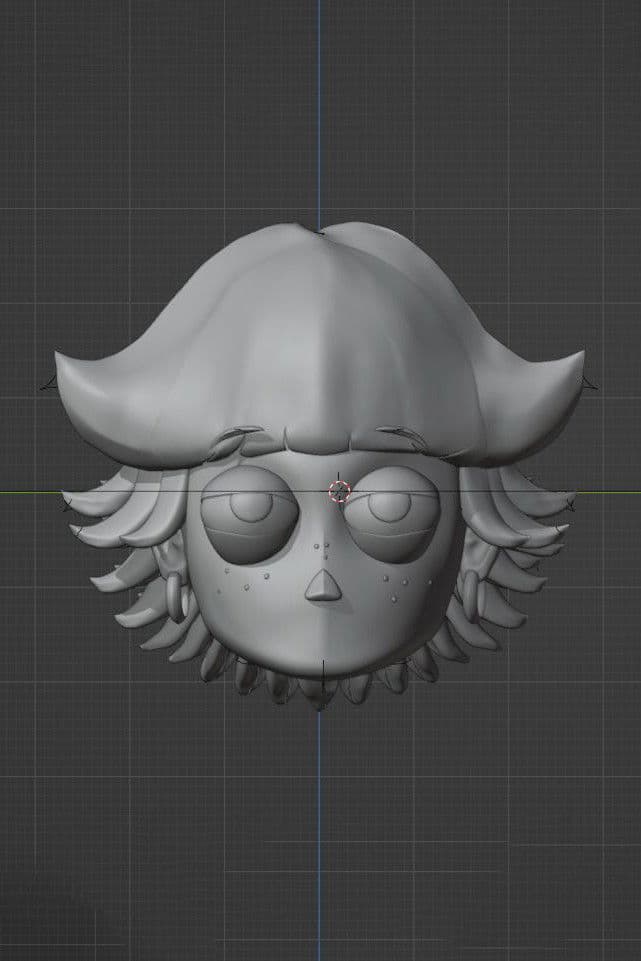641x961 pixels.
Task: Select the right eyebrow under the hat
Action: (399, 437)
